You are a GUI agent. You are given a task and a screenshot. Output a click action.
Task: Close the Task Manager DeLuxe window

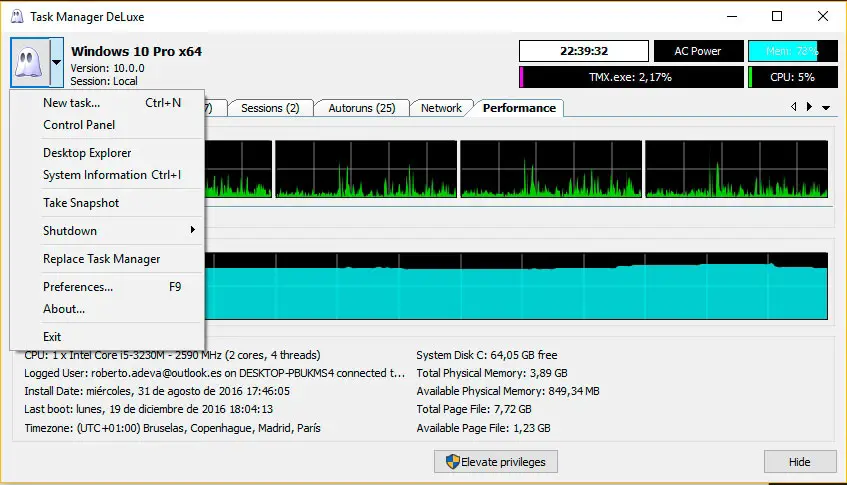tap(823, 16)
